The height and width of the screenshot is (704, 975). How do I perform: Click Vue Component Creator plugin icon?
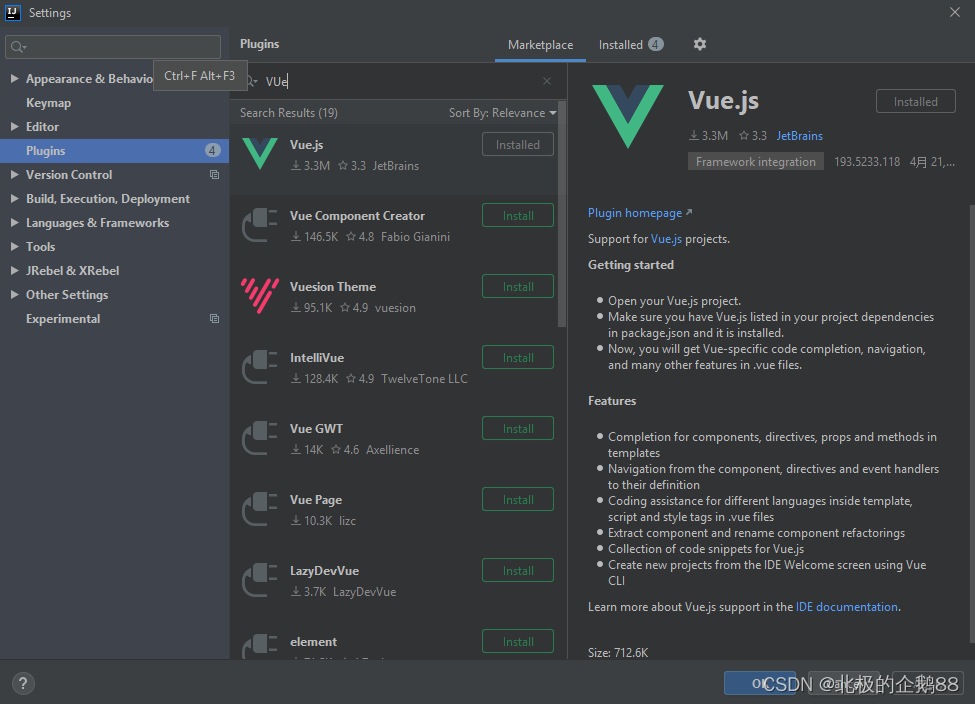pyautogui.click(x=259, y=225)
